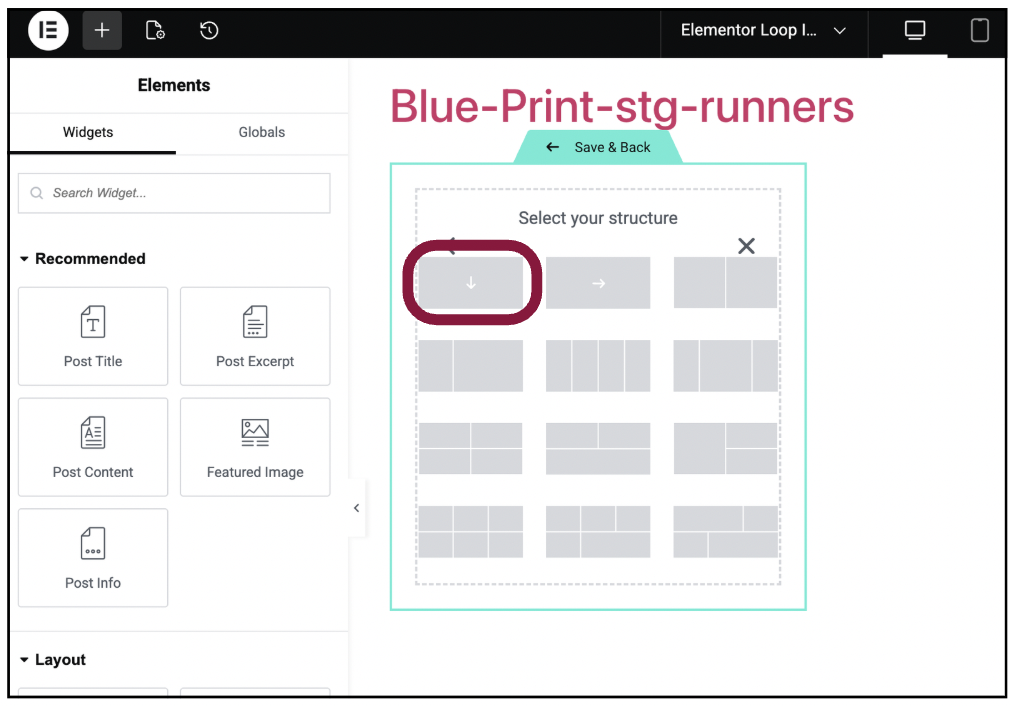Focus the Search Widget field
Viewport: 1010px width, 706px height.
(174, 193)
